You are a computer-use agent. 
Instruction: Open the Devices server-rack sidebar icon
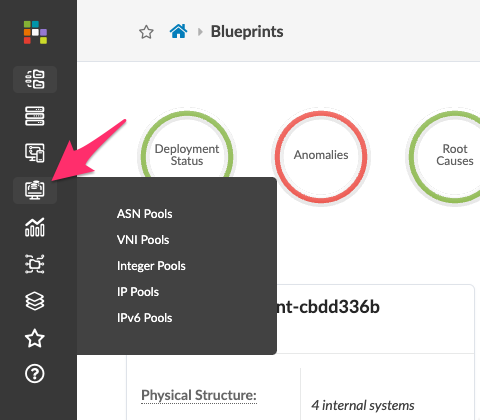point(35,116)
